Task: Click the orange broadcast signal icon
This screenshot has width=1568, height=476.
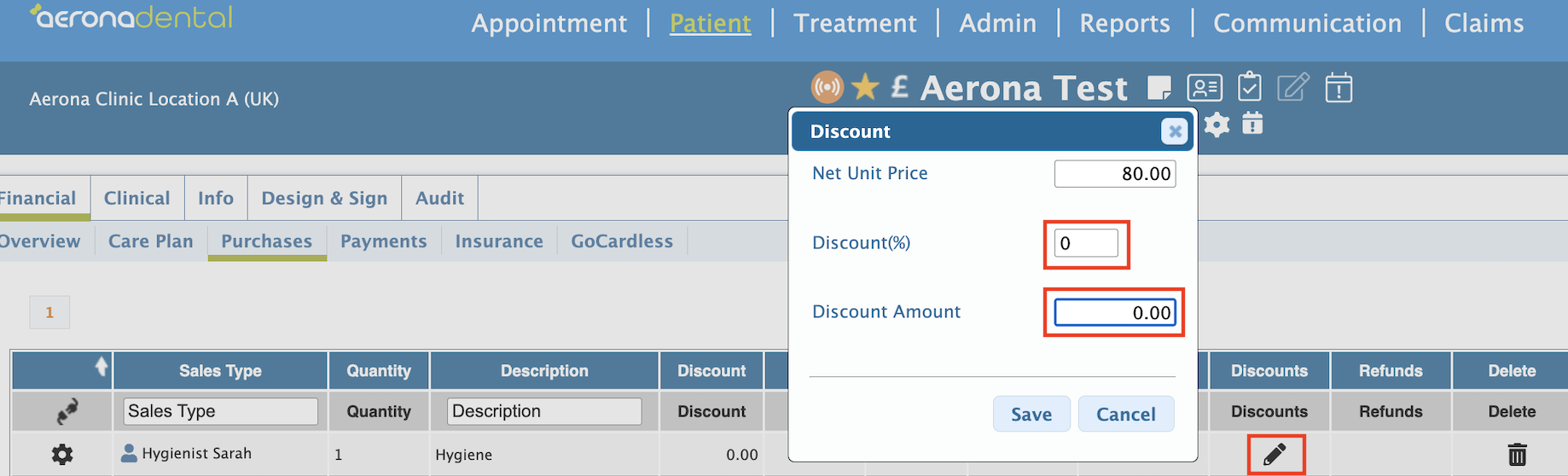Action: [827, 87]
